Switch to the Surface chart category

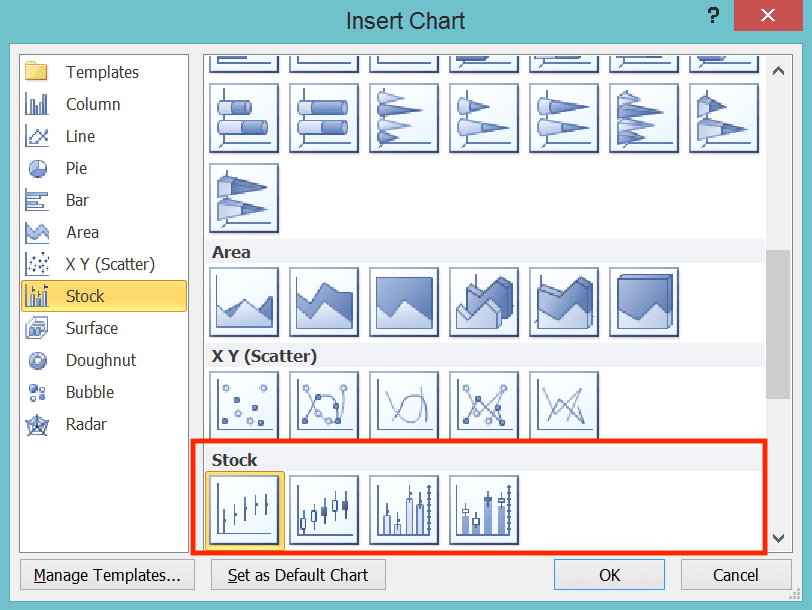104,328
